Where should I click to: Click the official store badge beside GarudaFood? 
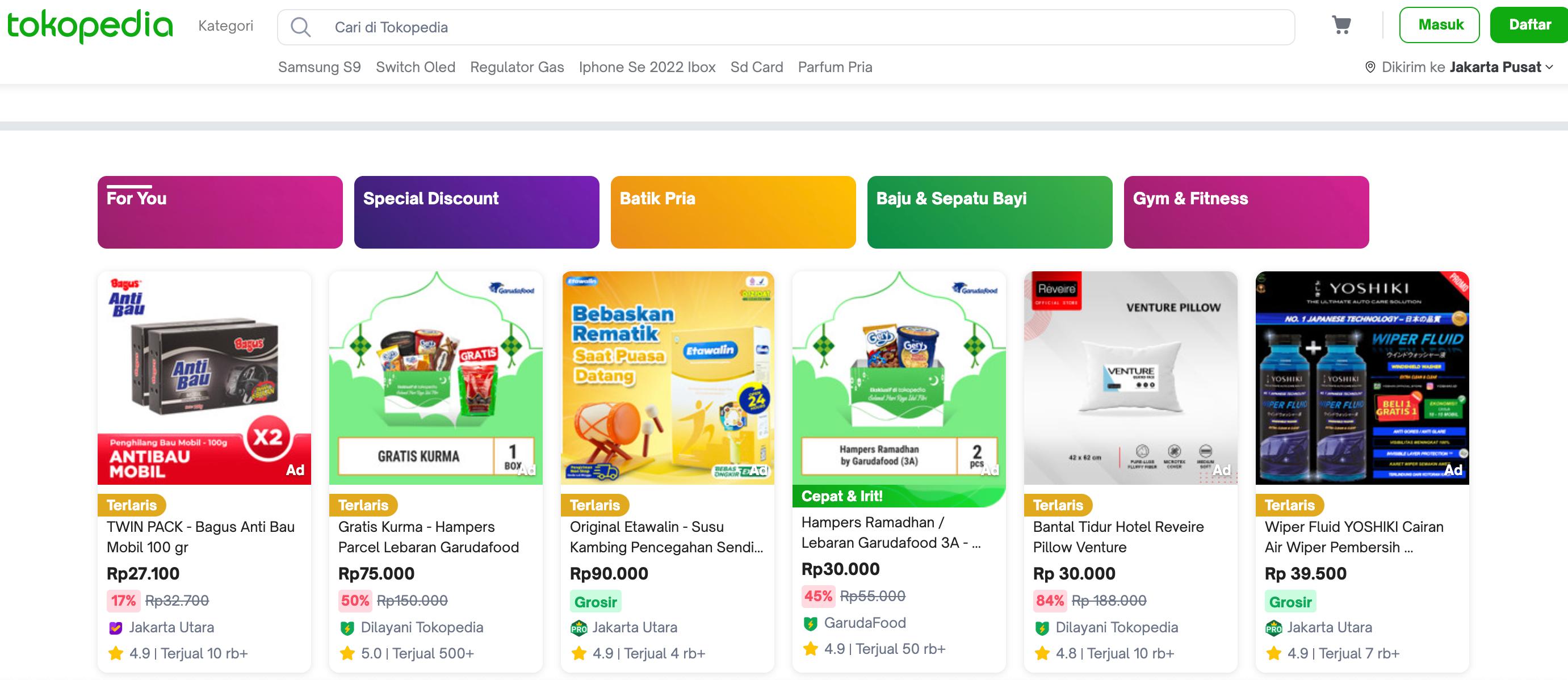tap(810, 623)
